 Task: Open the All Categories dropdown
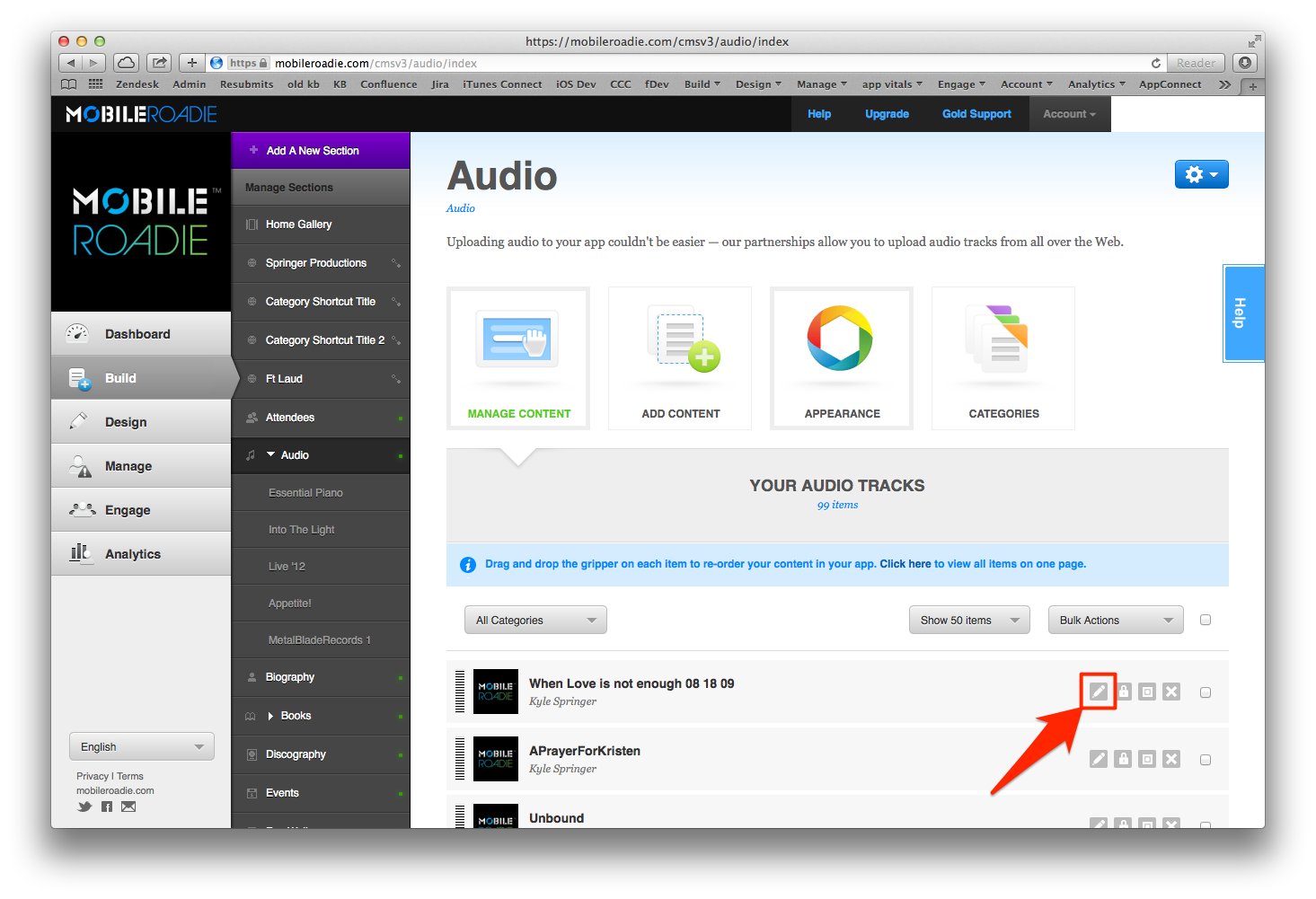[x=535, y=620]
